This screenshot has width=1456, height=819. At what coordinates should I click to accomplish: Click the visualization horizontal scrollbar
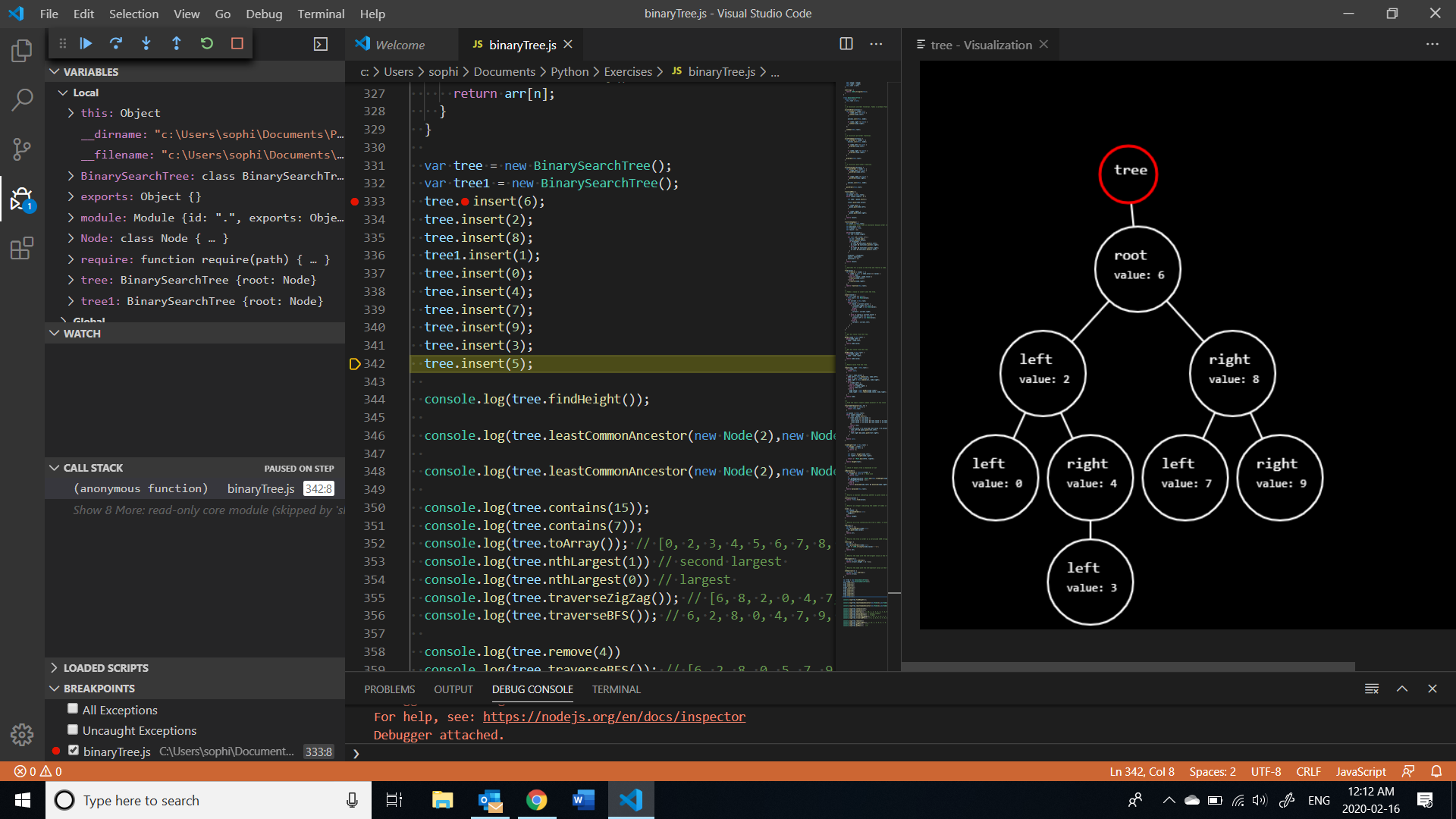(x=1127, y=667)
